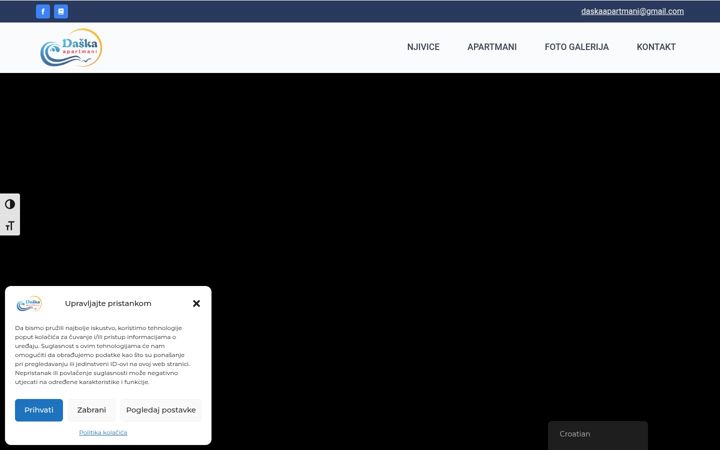Click the Upravljajte pristankom heading
The width and height of the screenshot is (720, 450).
[x=108, y=304]
